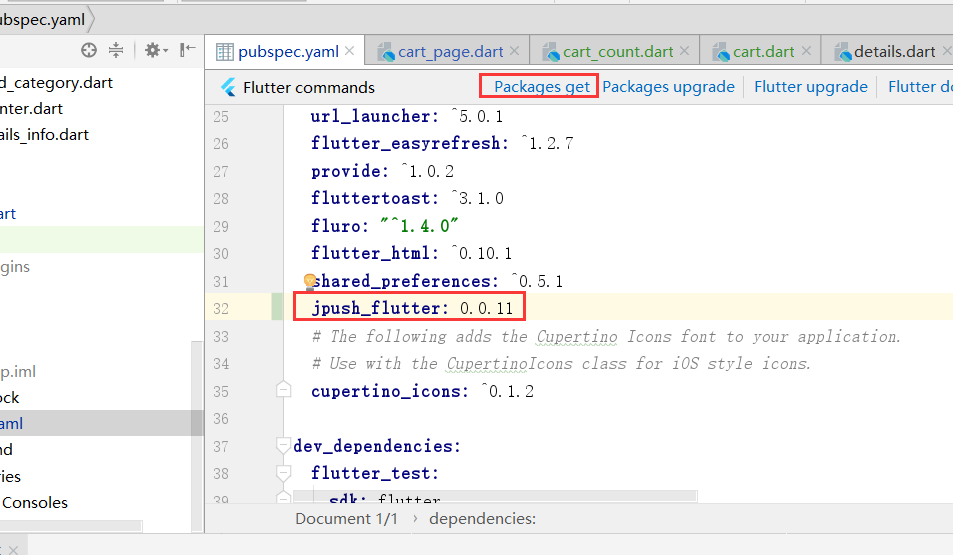The image size is (953, 555).
Task: Click the url_launcher dependency line
Action: click(407, 116)
